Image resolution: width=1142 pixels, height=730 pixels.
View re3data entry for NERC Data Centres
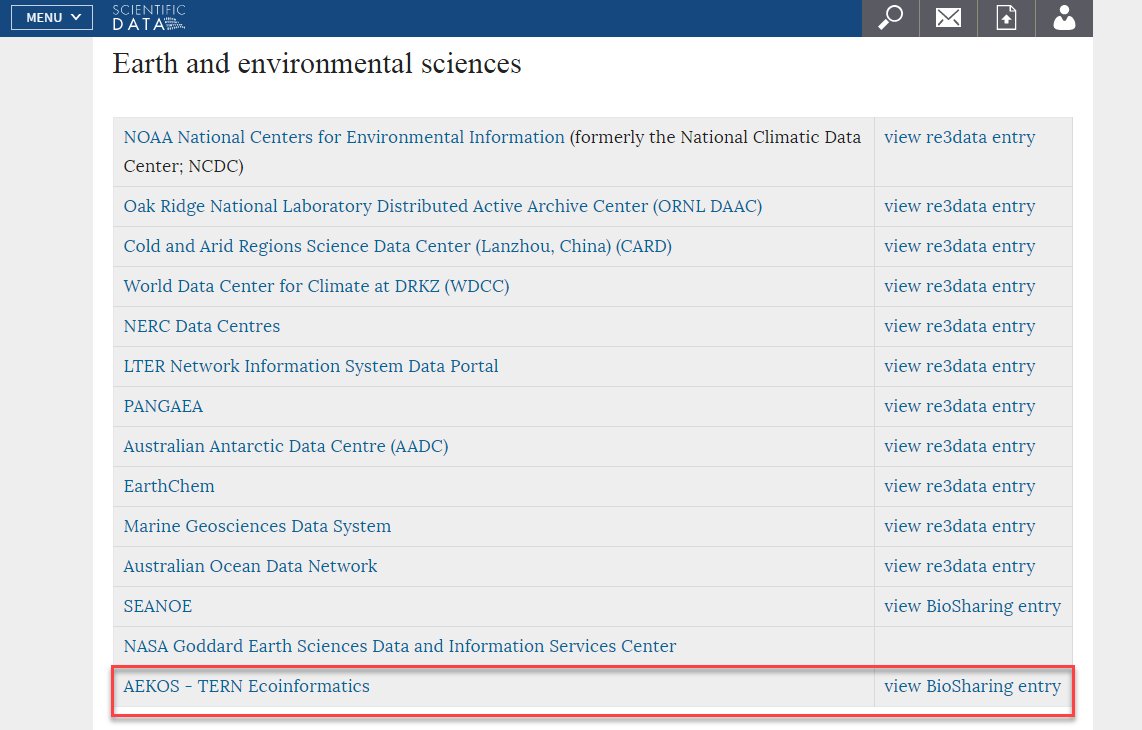point(959,326)
